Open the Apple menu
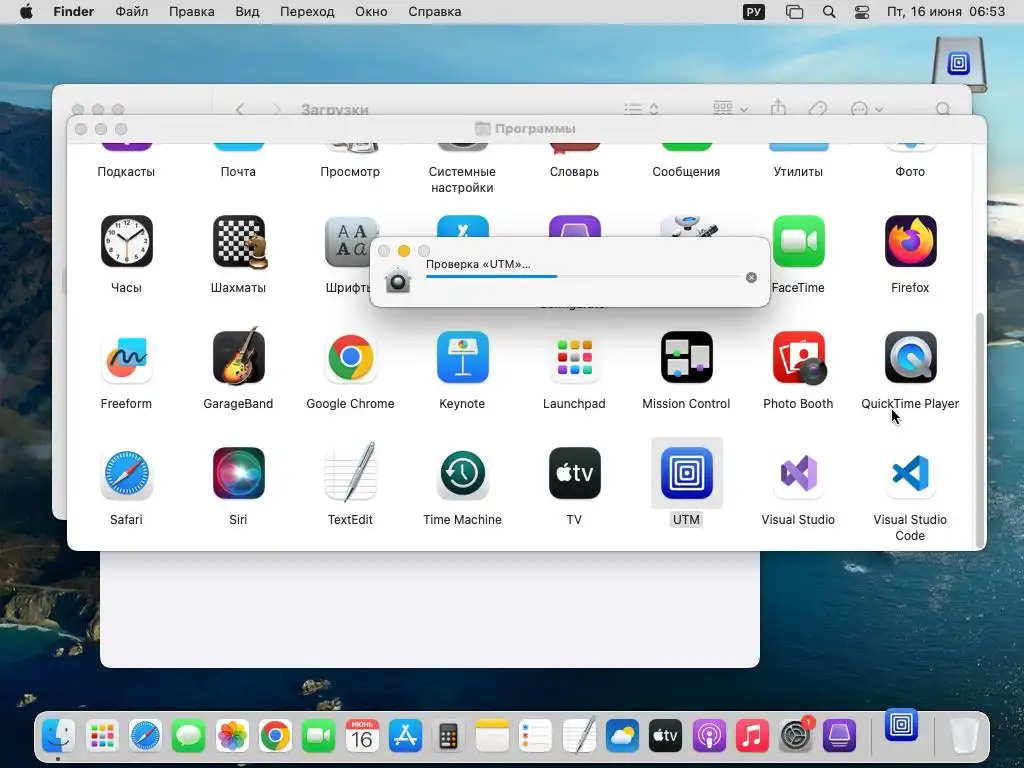1024x768 pixels. coord(26,12)
